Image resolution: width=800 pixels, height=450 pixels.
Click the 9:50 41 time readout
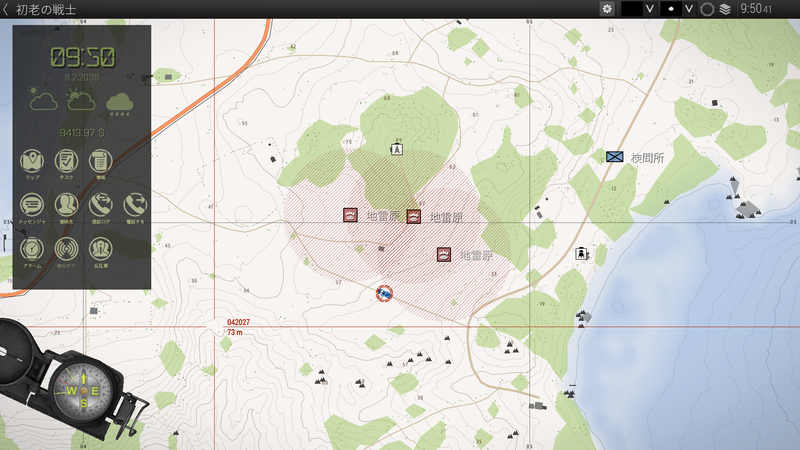[x=756, y=9]
